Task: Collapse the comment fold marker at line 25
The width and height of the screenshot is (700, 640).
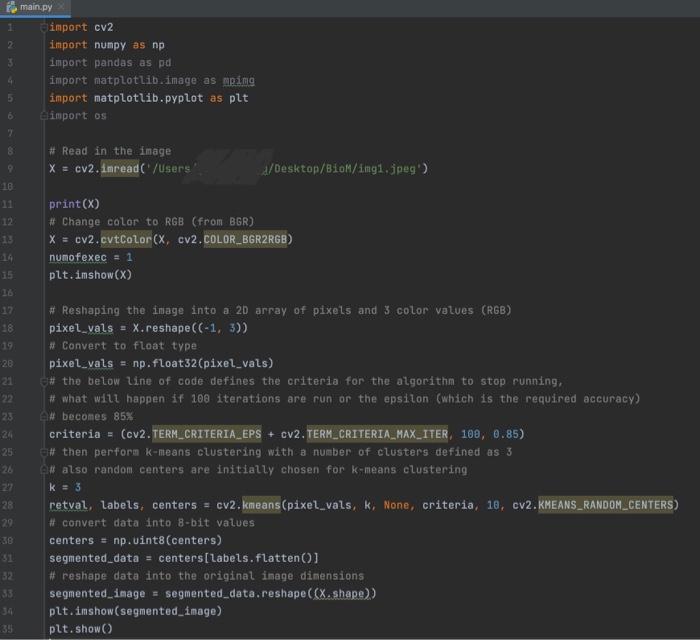Action: (44, 452)
